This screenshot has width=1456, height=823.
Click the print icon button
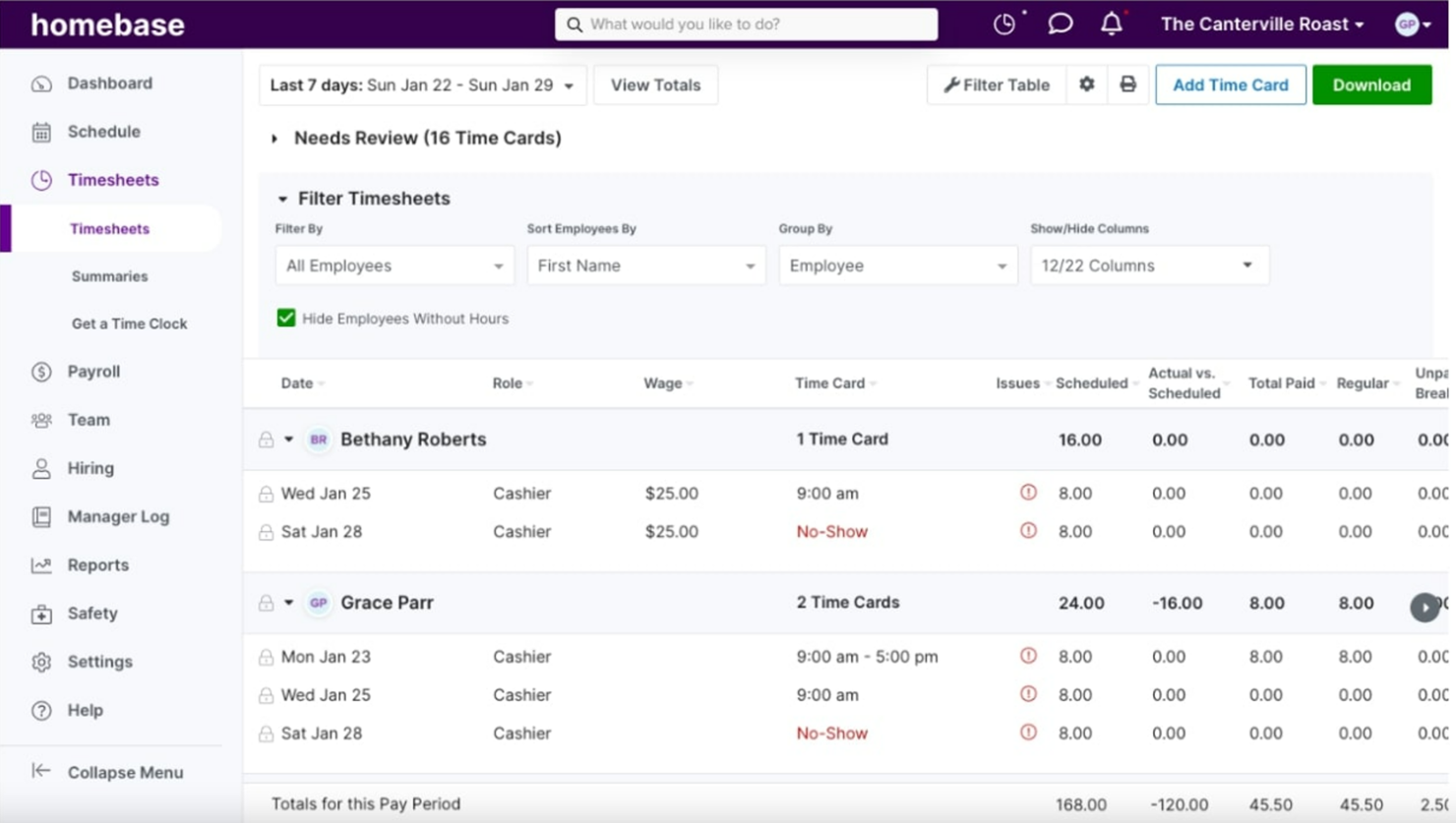click(1127, 85)
